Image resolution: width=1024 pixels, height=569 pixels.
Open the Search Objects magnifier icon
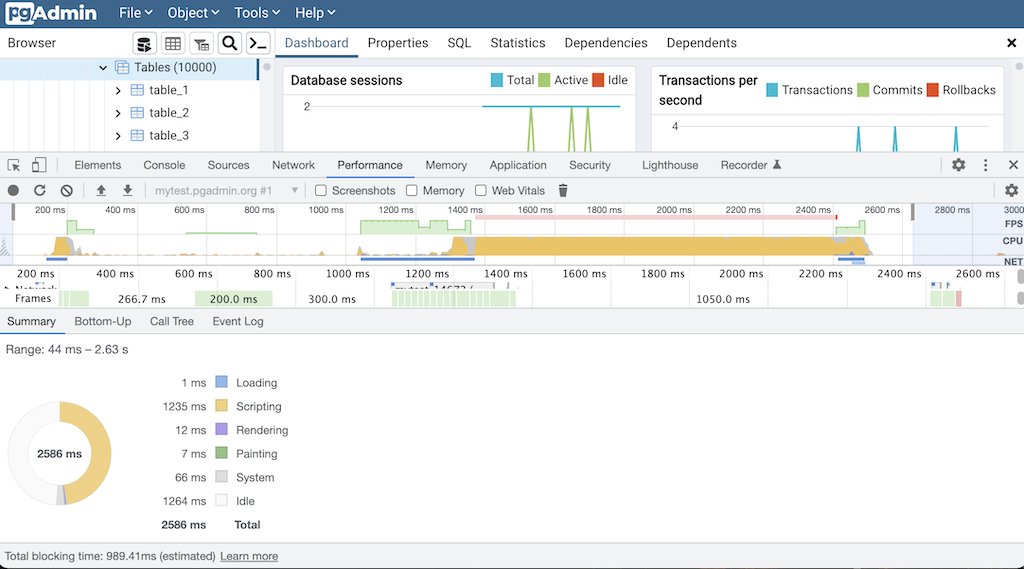(x=230, y=43)
